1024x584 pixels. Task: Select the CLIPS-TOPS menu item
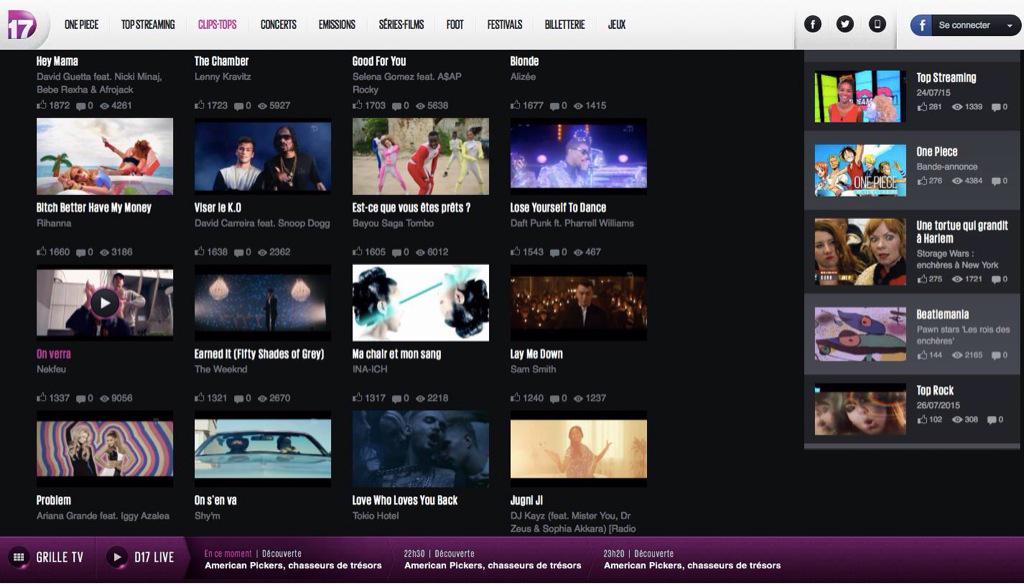pos(217,25)
